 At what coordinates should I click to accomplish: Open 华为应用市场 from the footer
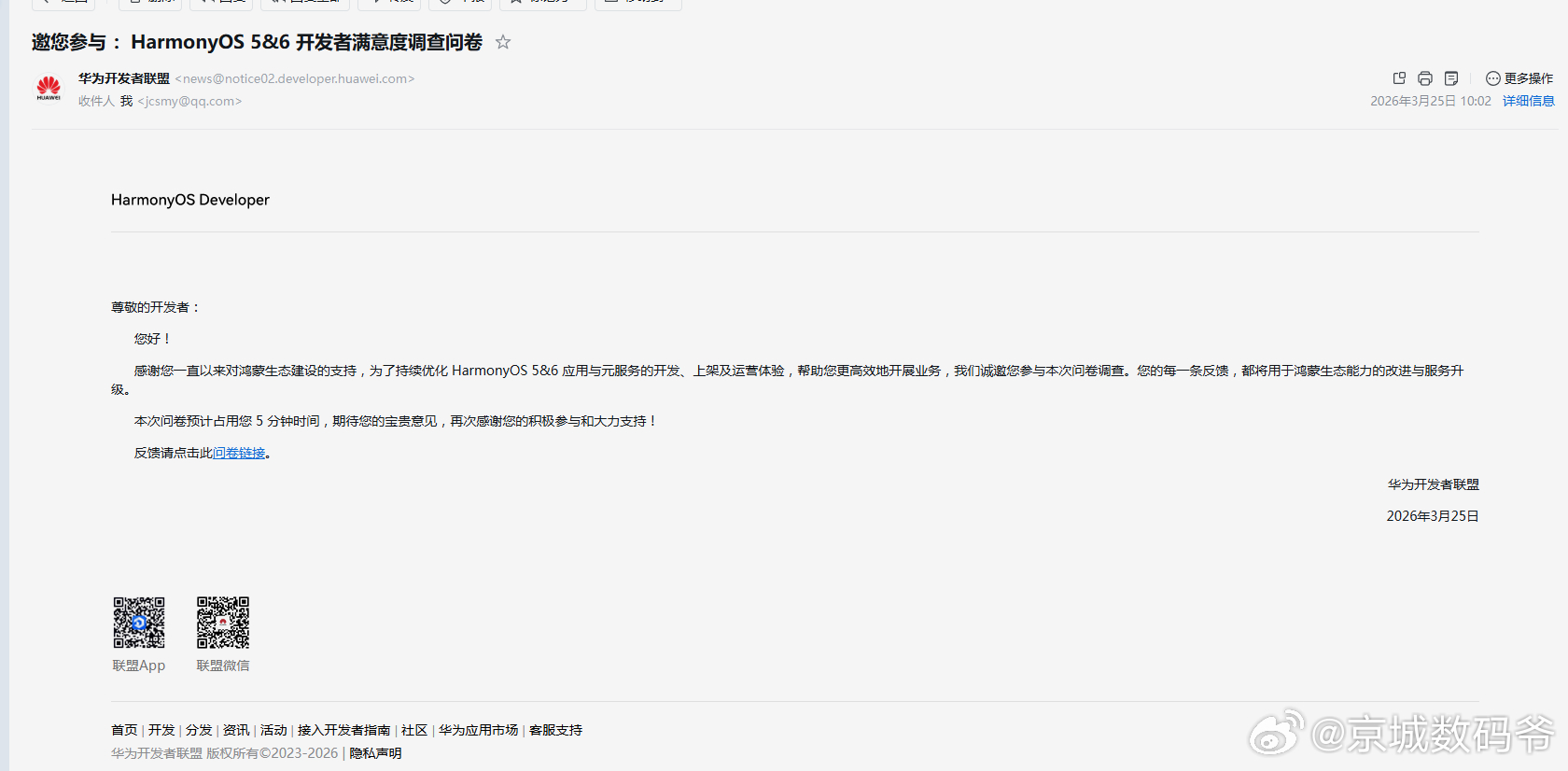point(478,730)
